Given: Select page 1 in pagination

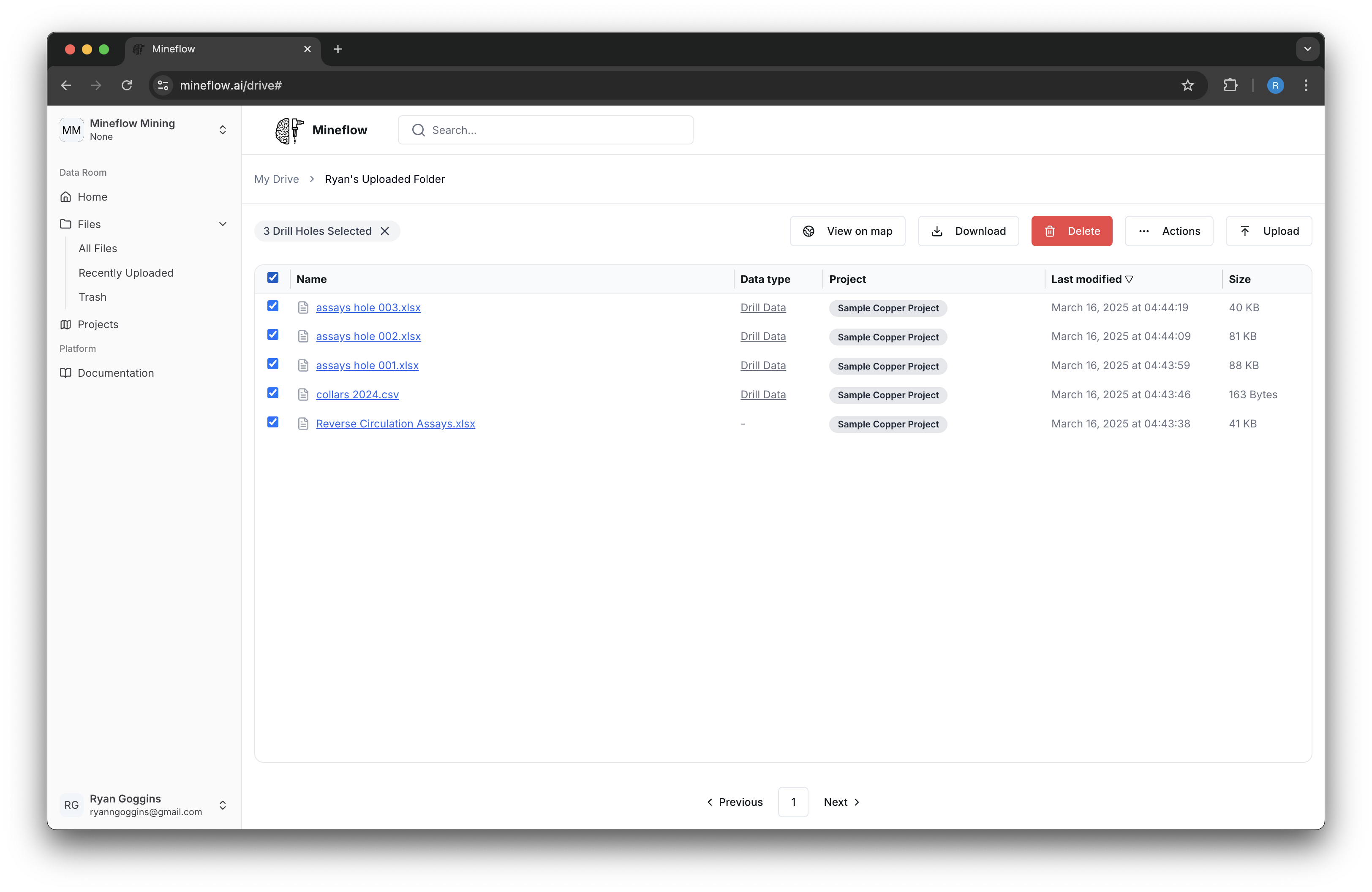Looking at the screenshot, I should [793, 802].
